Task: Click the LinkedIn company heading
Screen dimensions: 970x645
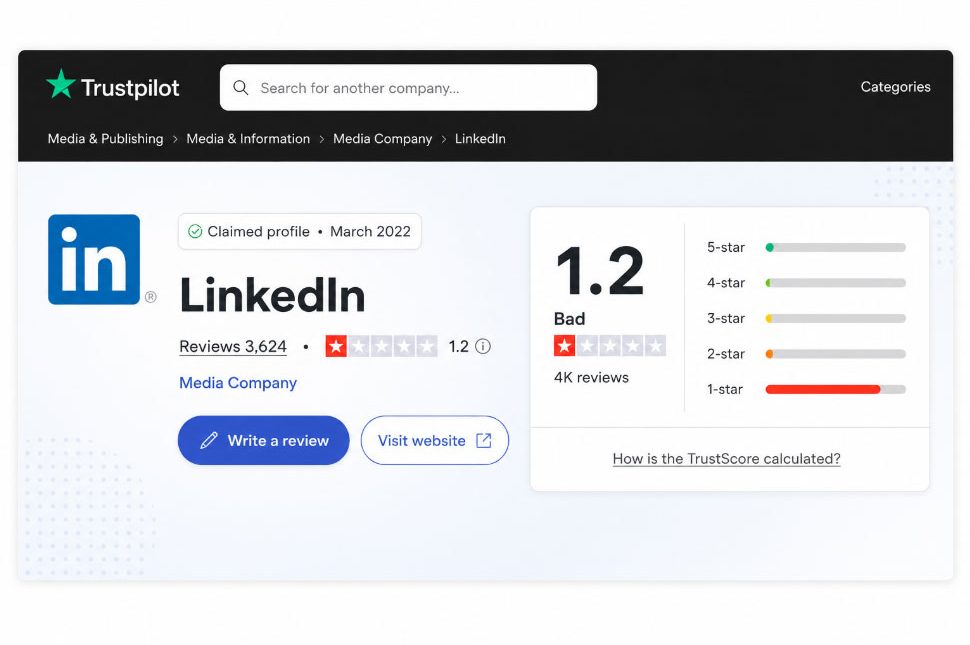Action: (x=272, y=296)
